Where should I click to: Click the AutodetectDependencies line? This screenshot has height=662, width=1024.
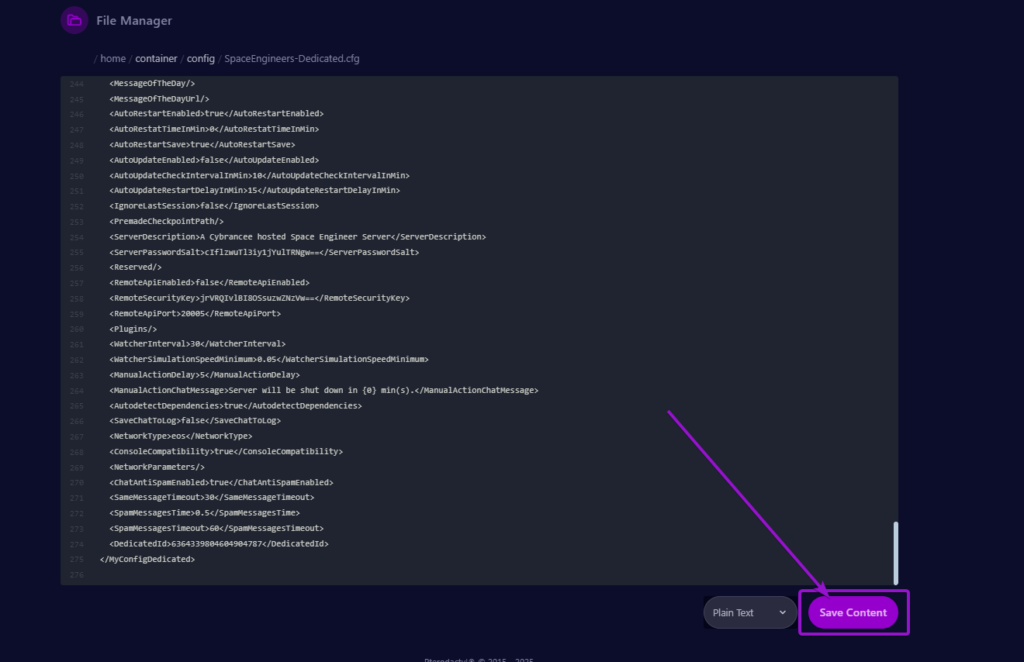click(x=236, y=406)
